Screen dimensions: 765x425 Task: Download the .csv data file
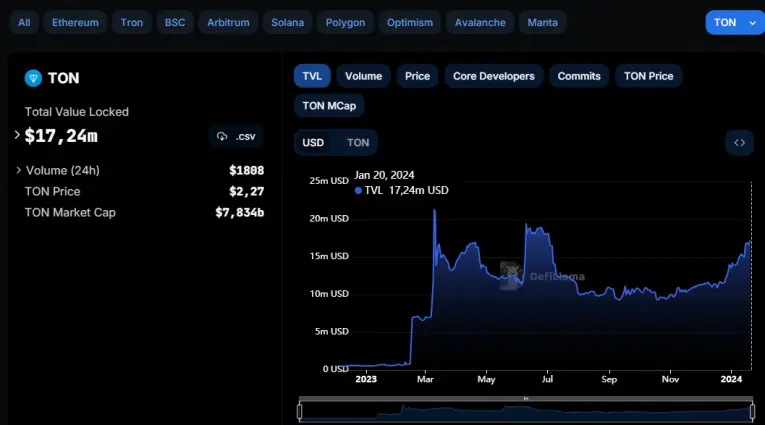pos(236,137)
